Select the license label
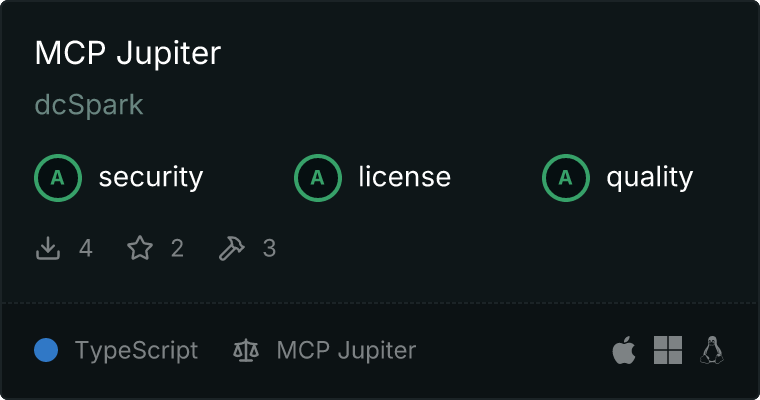Viewport: 760px width, 400px height. [405, 176]
